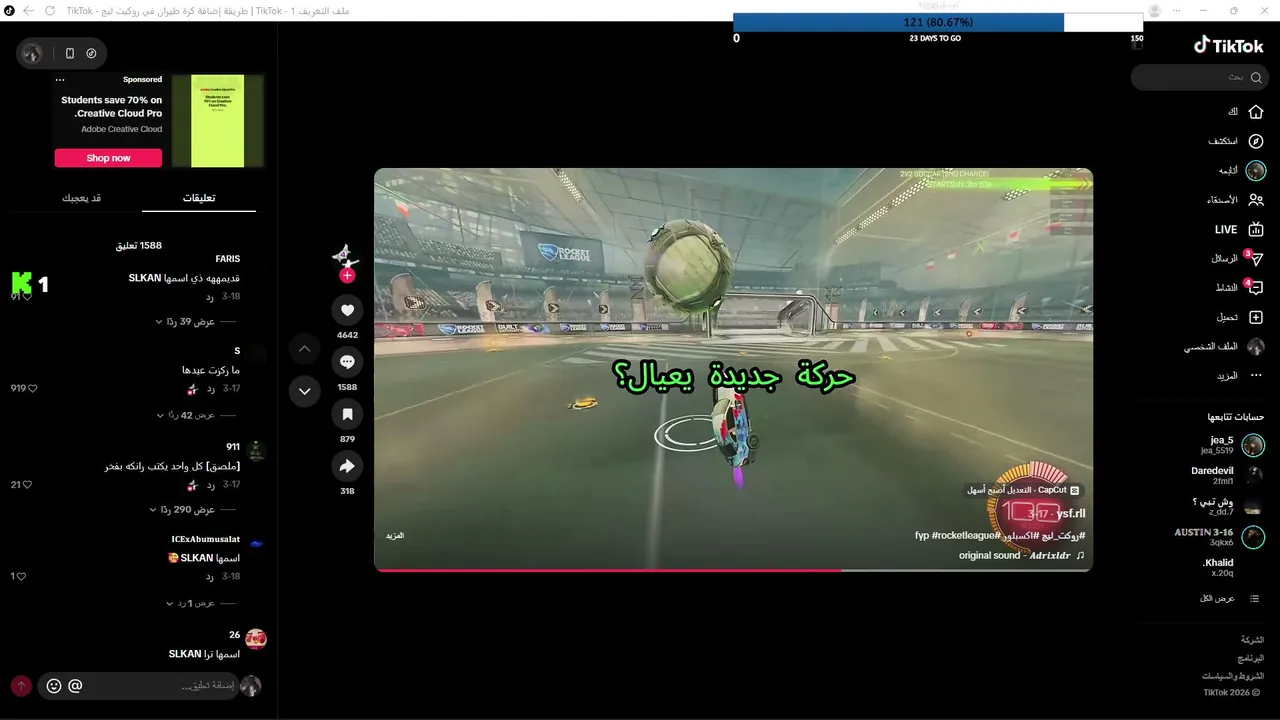Open the Upload plus icon (تحميل)
The height and width of the screenshot is (720, 1280).
[1256, 317]
